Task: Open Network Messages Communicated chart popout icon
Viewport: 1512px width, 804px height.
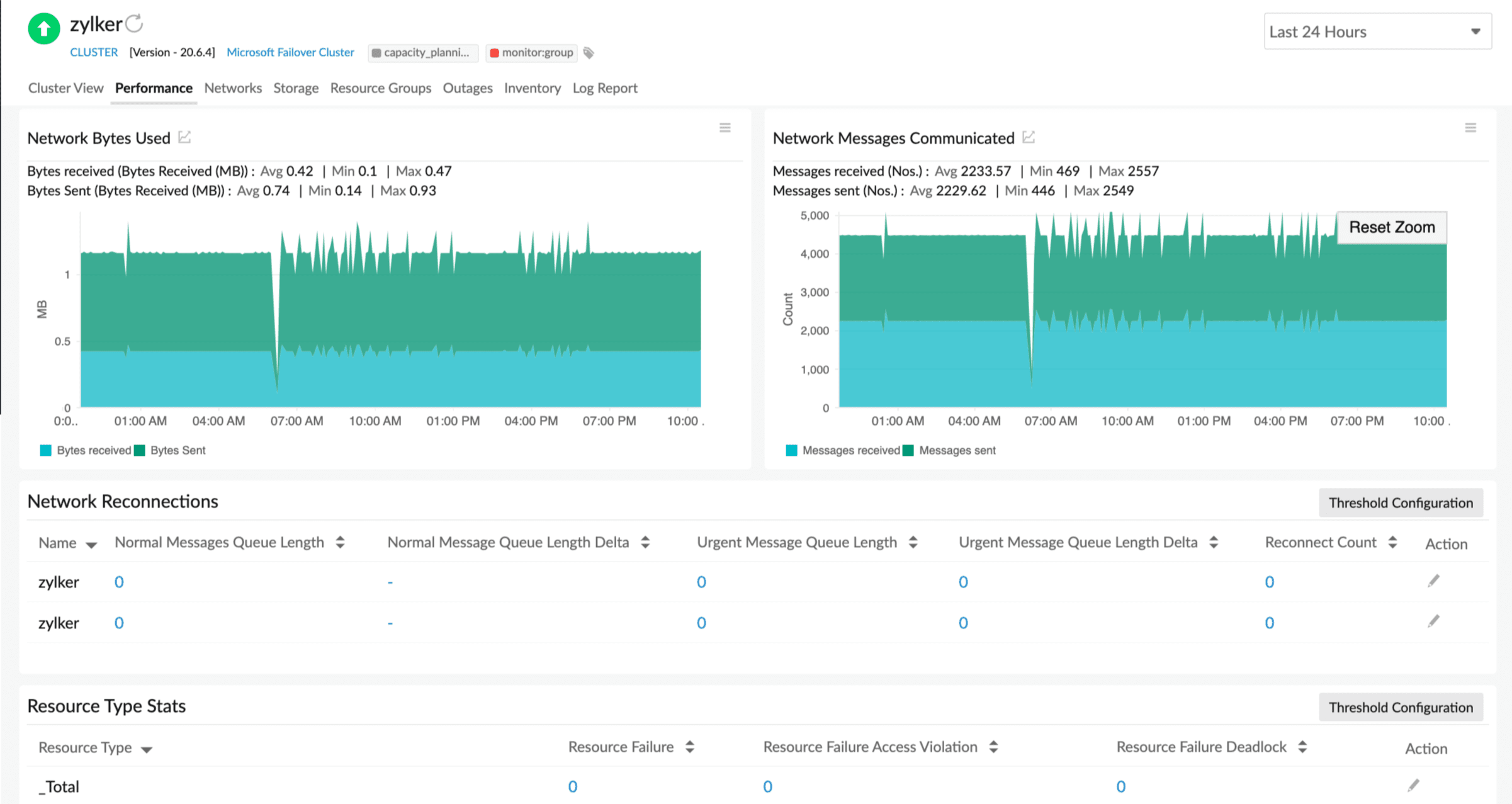Action: pyautogui.click(x=1029, y=137)
